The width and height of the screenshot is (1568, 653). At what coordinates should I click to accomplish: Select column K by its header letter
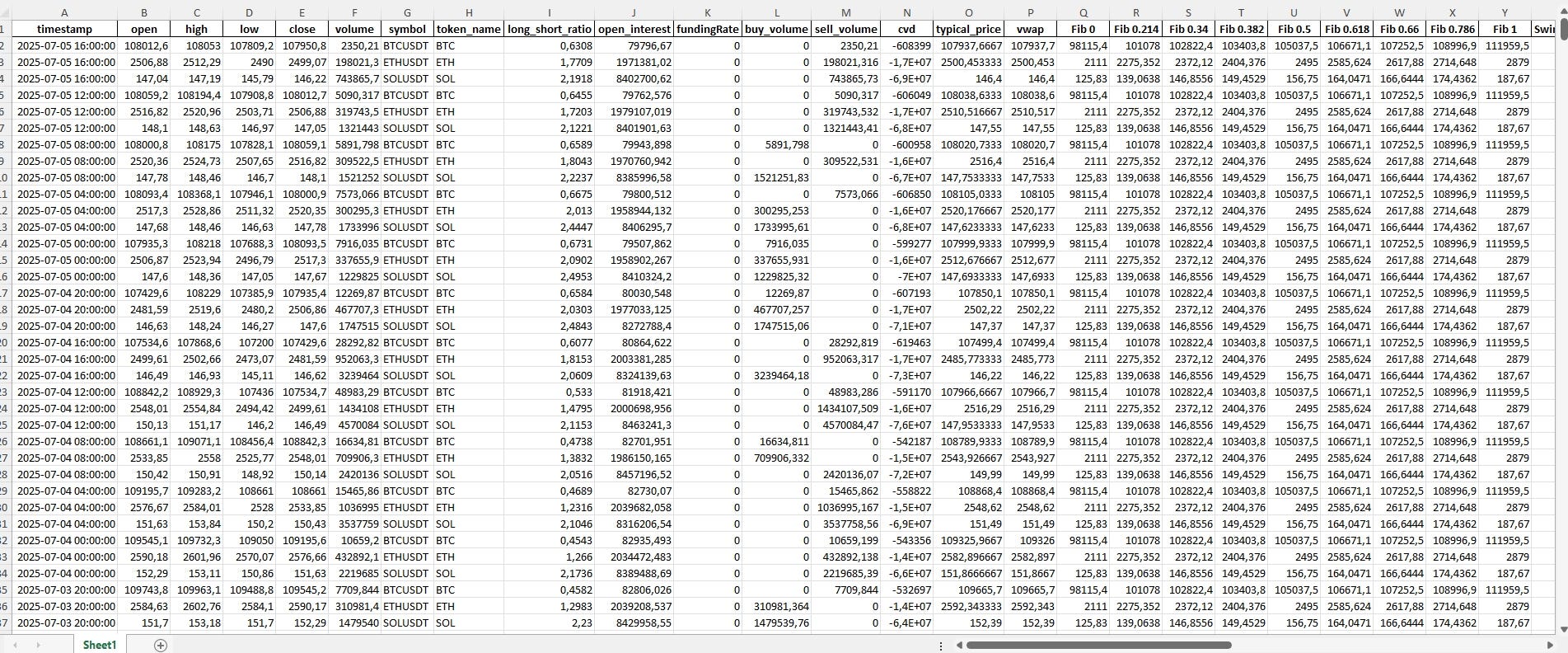point(708,12)
